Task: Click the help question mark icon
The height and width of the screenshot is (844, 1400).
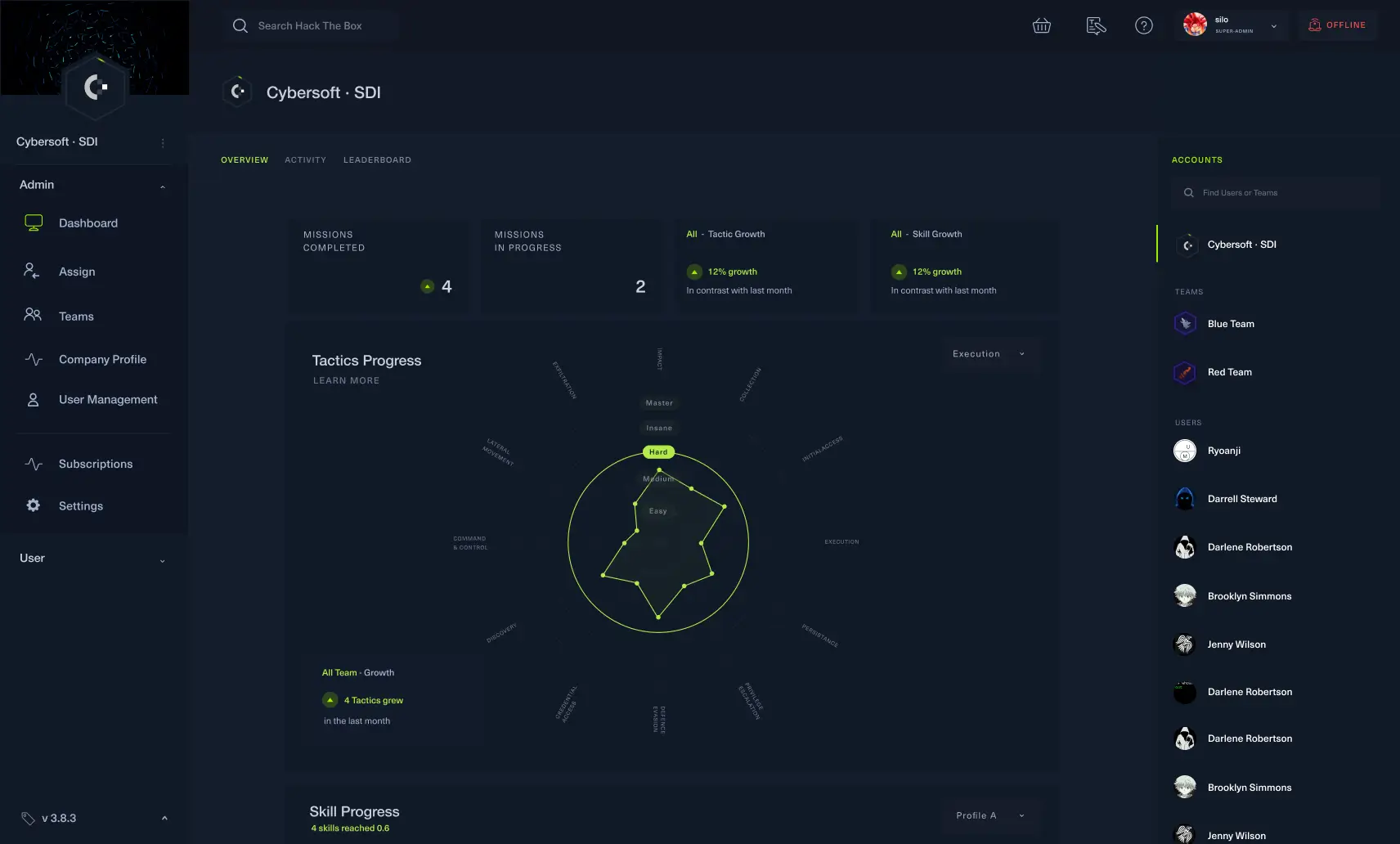Action: 1144,25
